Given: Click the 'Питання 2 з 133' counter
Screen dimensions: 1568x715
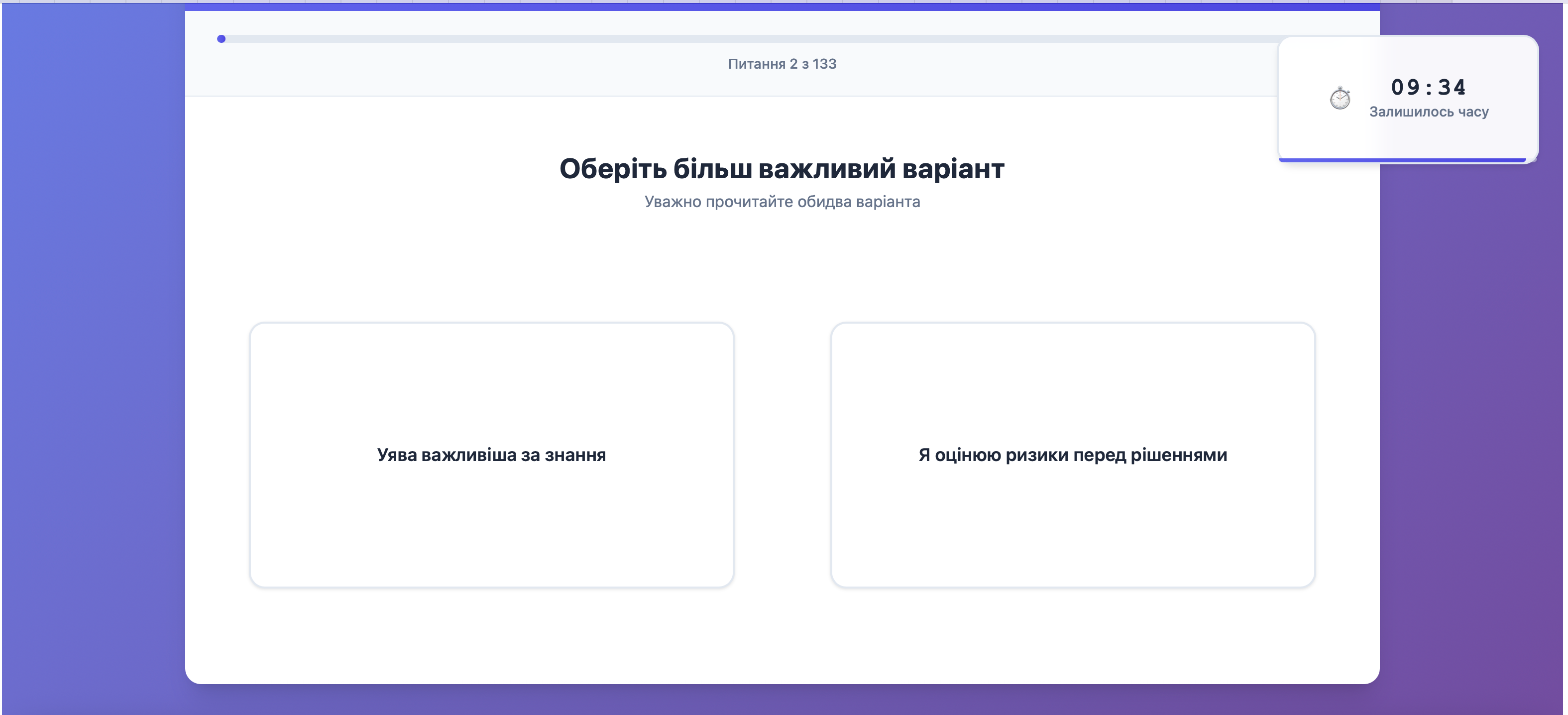Looking at the screenshot, I should point(782,64).
